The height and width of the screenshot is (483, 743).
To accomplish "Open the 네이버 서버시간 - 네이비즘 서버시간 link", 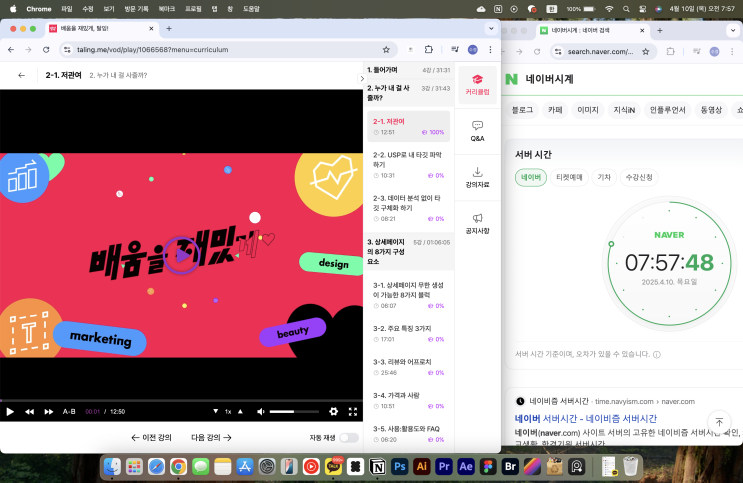I will point(586,419).
